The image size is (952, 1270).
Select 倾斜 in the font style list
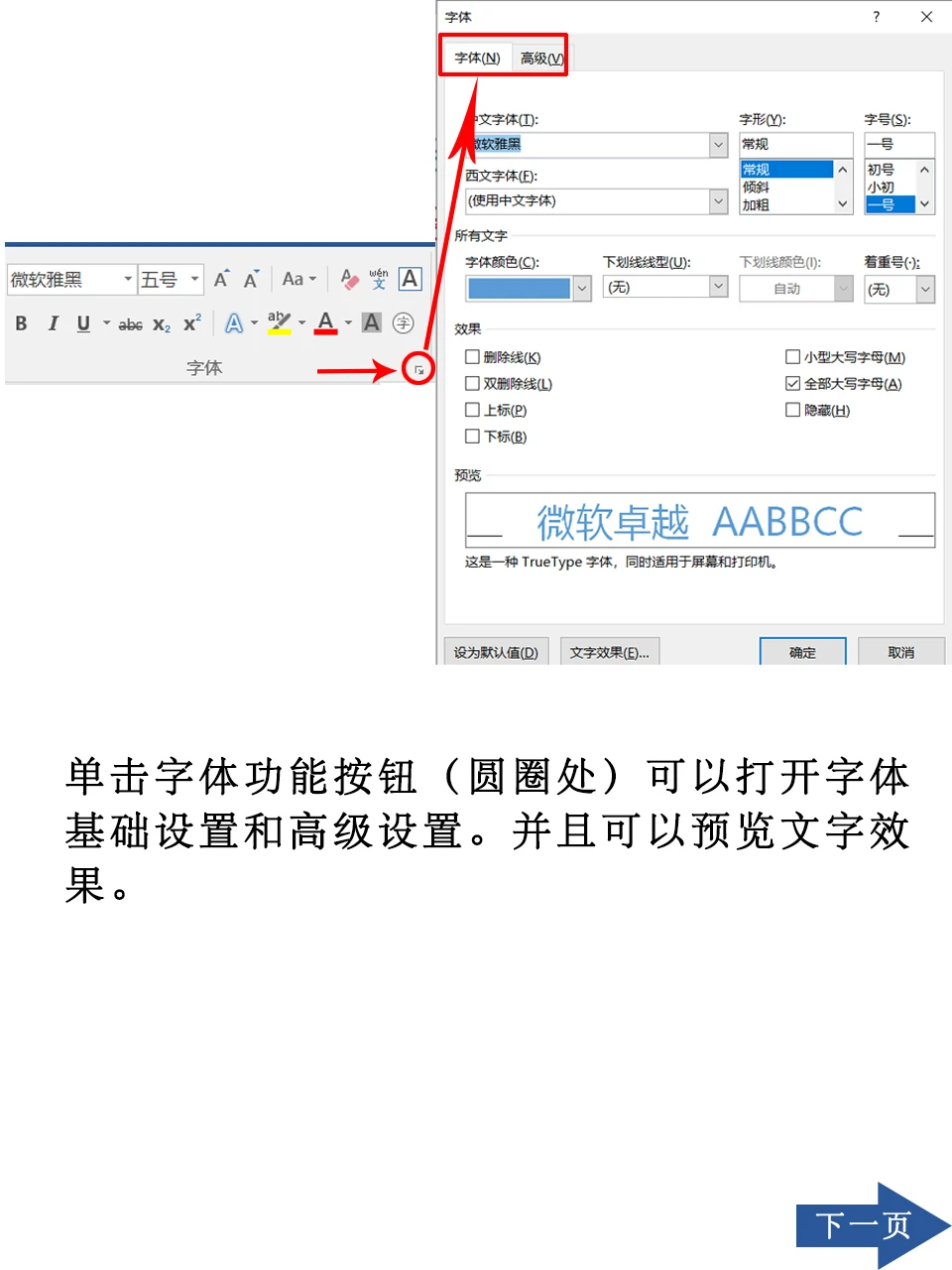coord(786,187)
